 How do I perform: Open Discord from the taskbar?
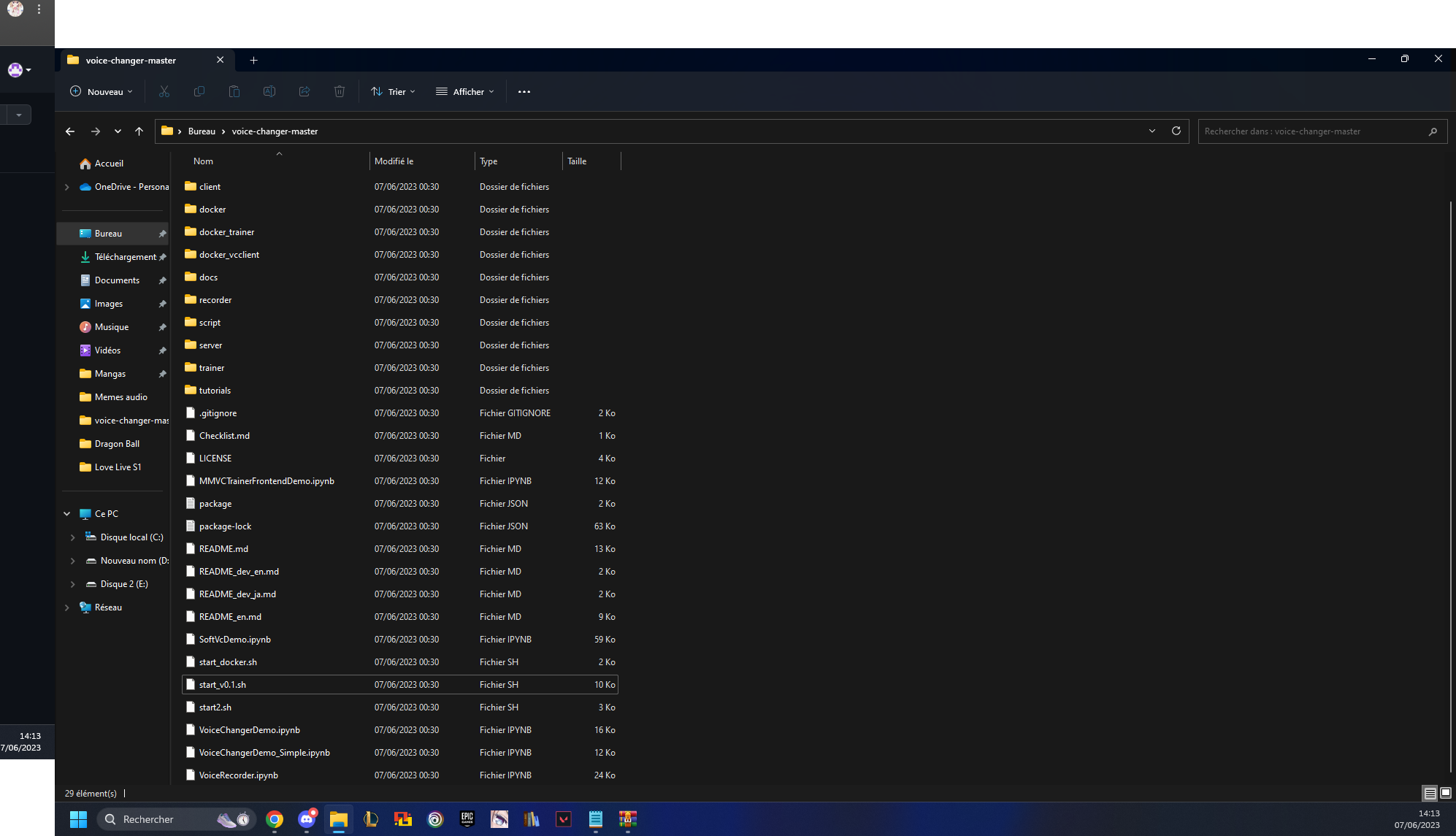(307, 819)
